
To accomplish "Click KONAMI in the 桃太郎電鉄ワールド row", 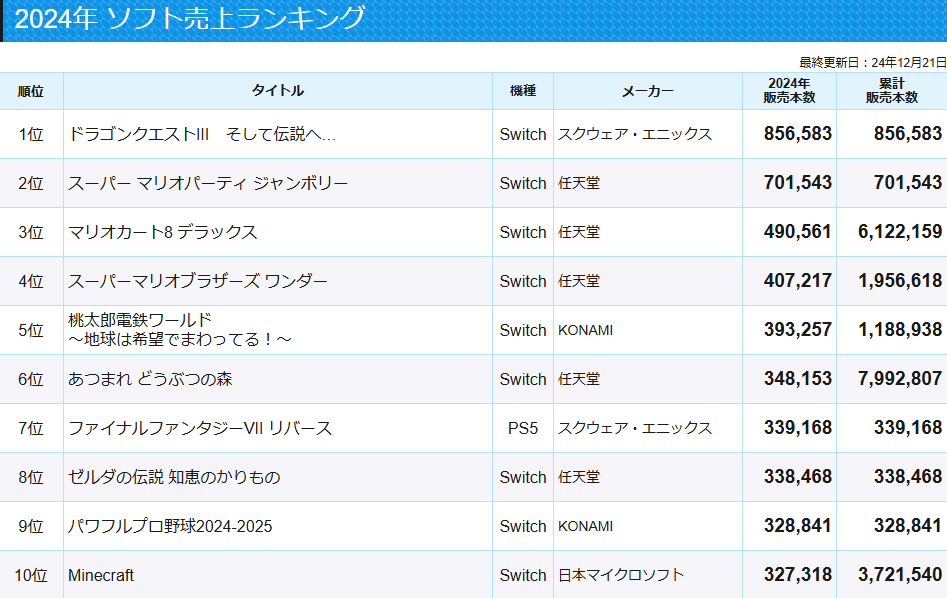I will pos(585,330).
